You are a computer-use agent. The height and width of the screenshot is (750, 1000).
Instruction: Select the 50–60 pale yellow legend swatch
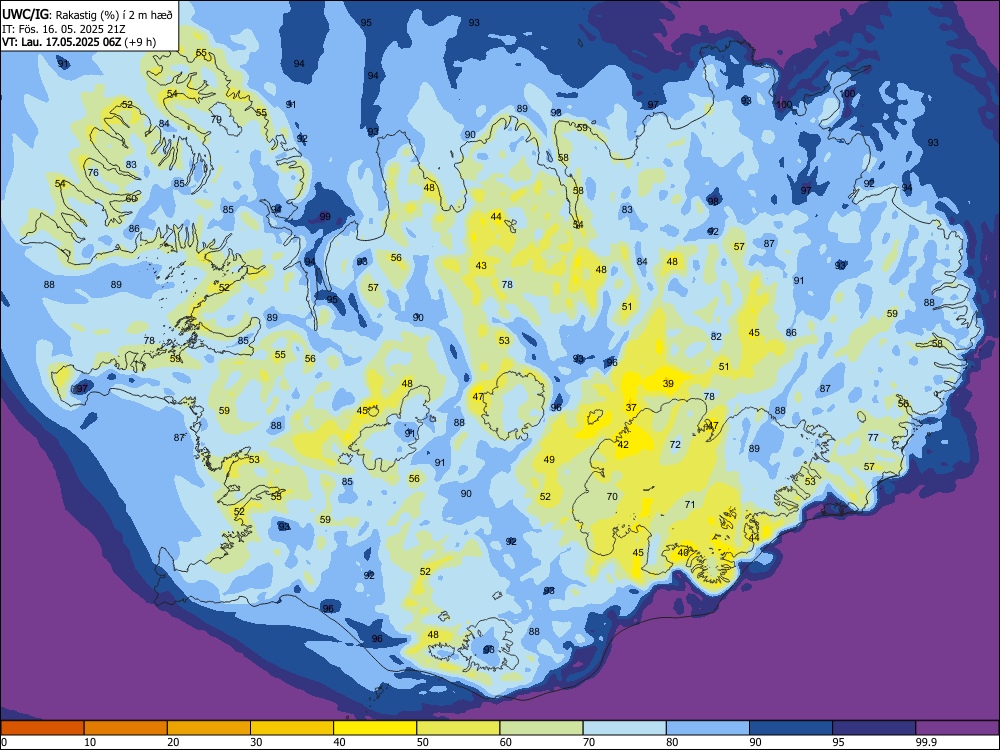[x=458, y=728]
